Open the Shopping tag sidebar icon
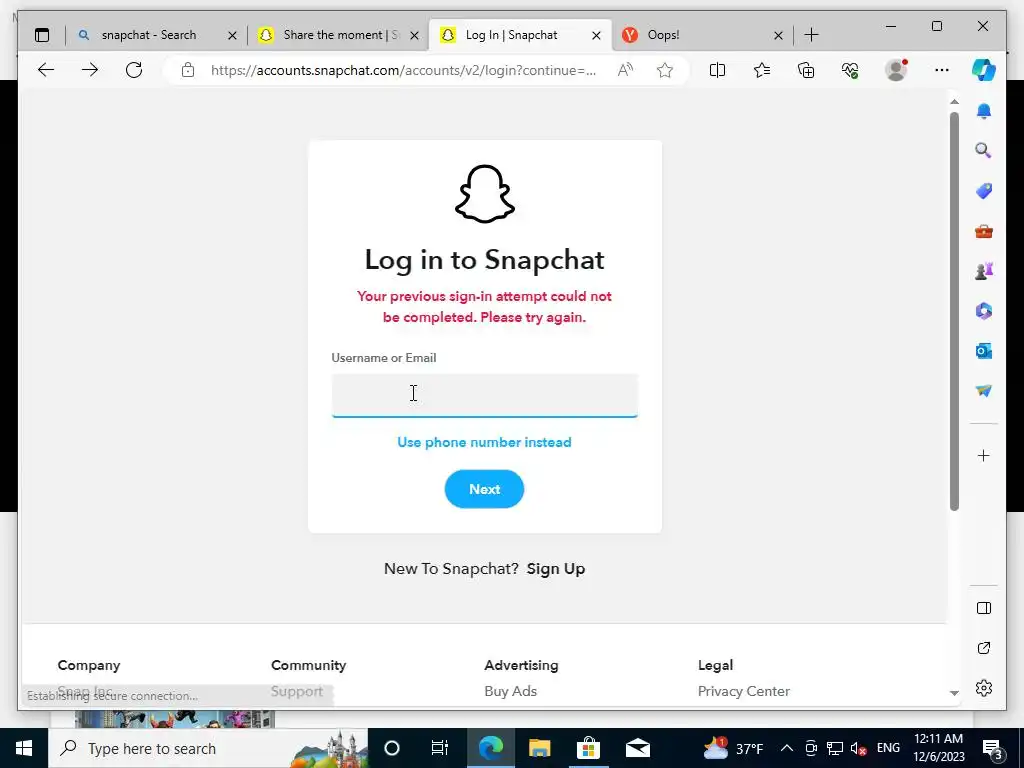Screen dimensions: 1024x768 coord(984,191)
